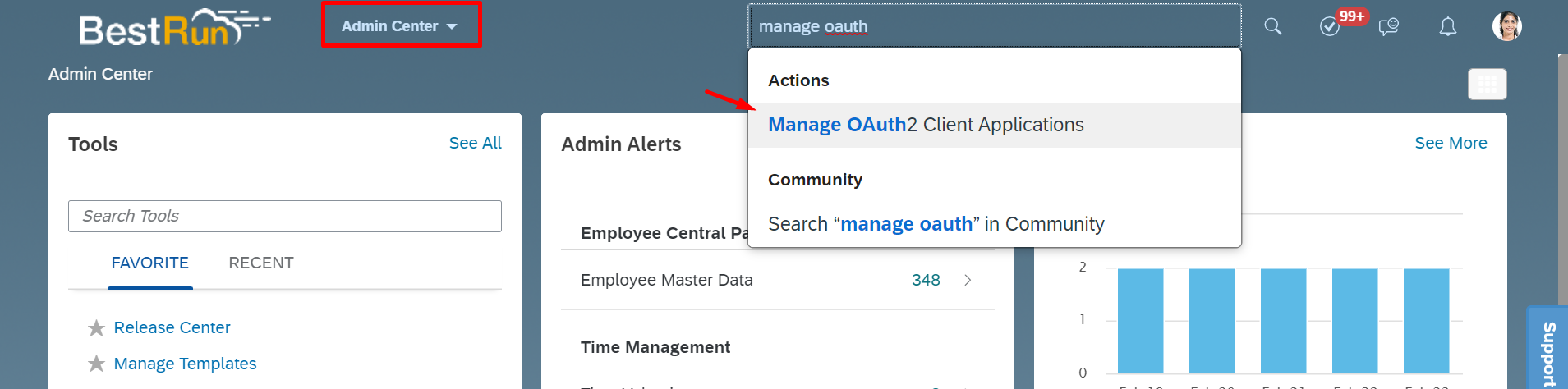Open the Admin Center dropdown menu
1568x389 pixels.
pos(400,26)
